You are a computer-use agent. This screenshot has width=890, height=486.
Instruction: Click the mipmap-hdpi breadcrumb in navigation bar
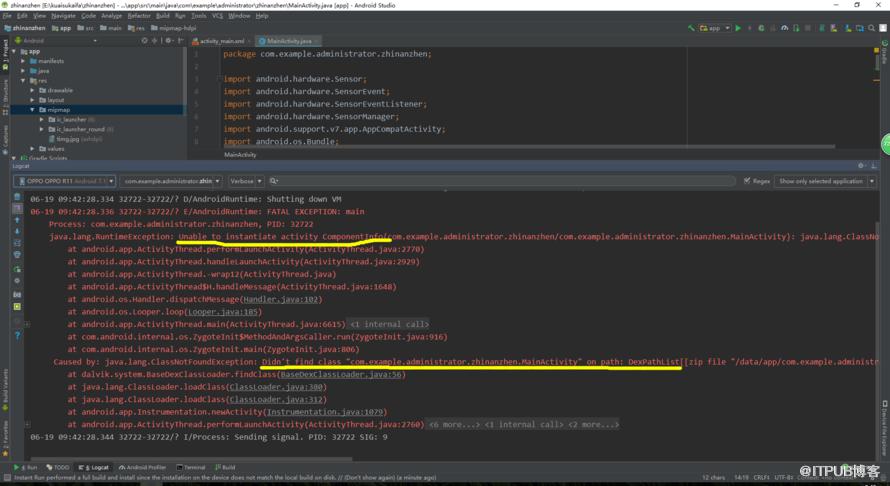tap(173, 28)
